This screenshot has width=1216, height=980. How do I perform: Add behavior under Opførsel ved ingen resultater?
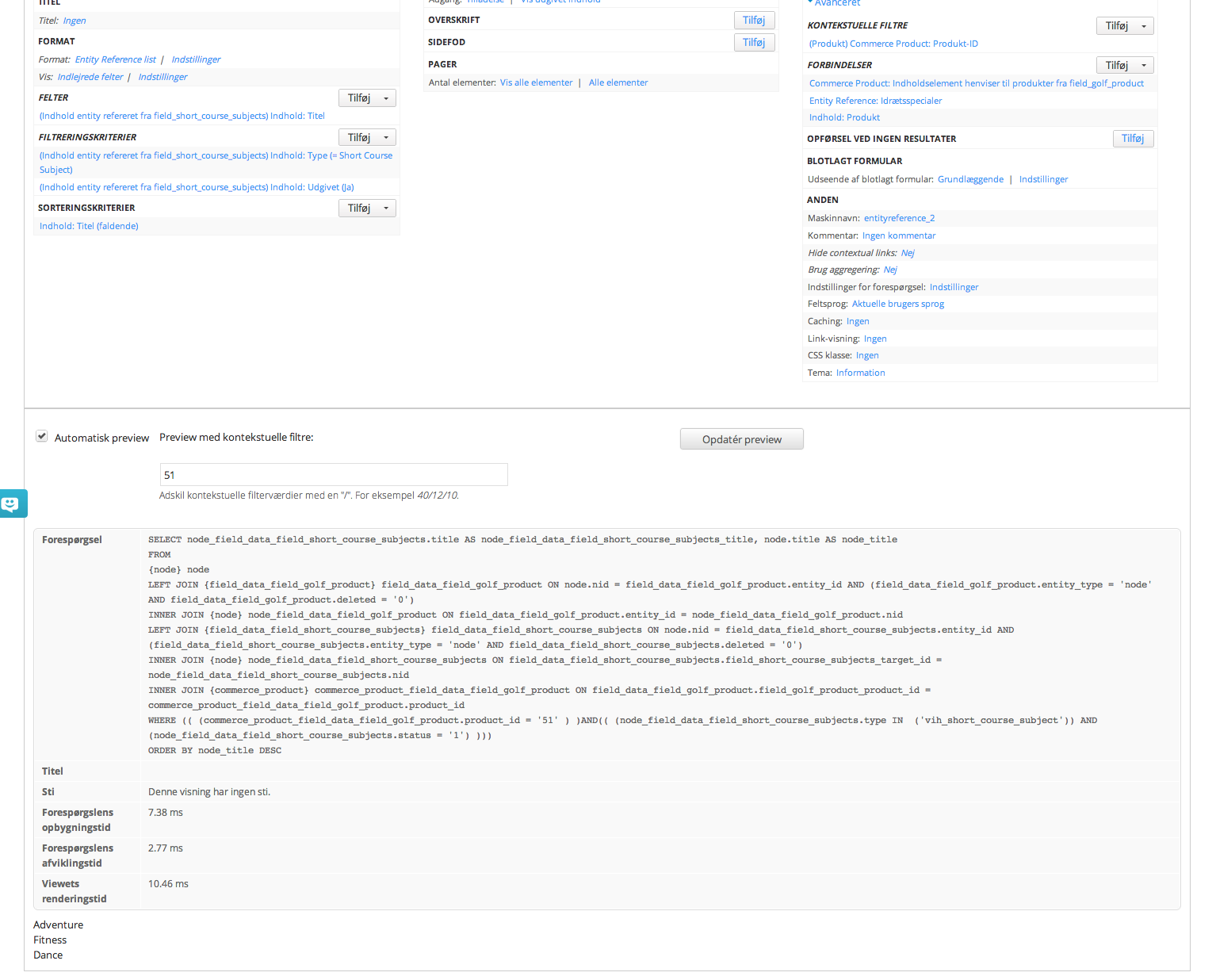[x=1133, y=138]
